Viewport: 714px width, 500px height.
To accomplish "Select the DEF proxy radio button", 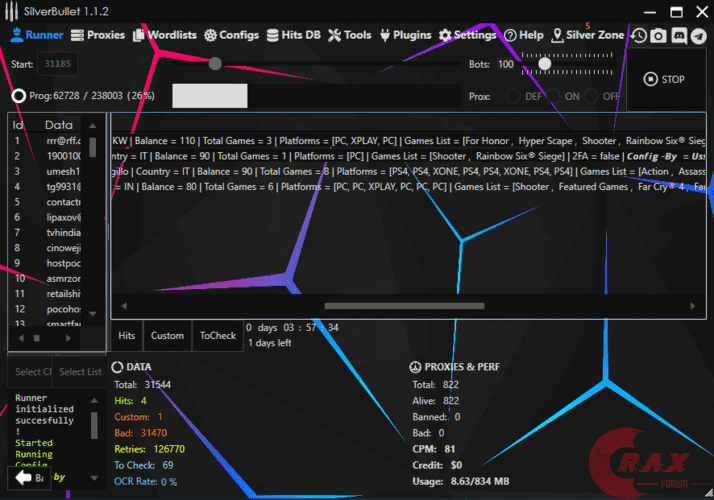I will coord(513,96).
